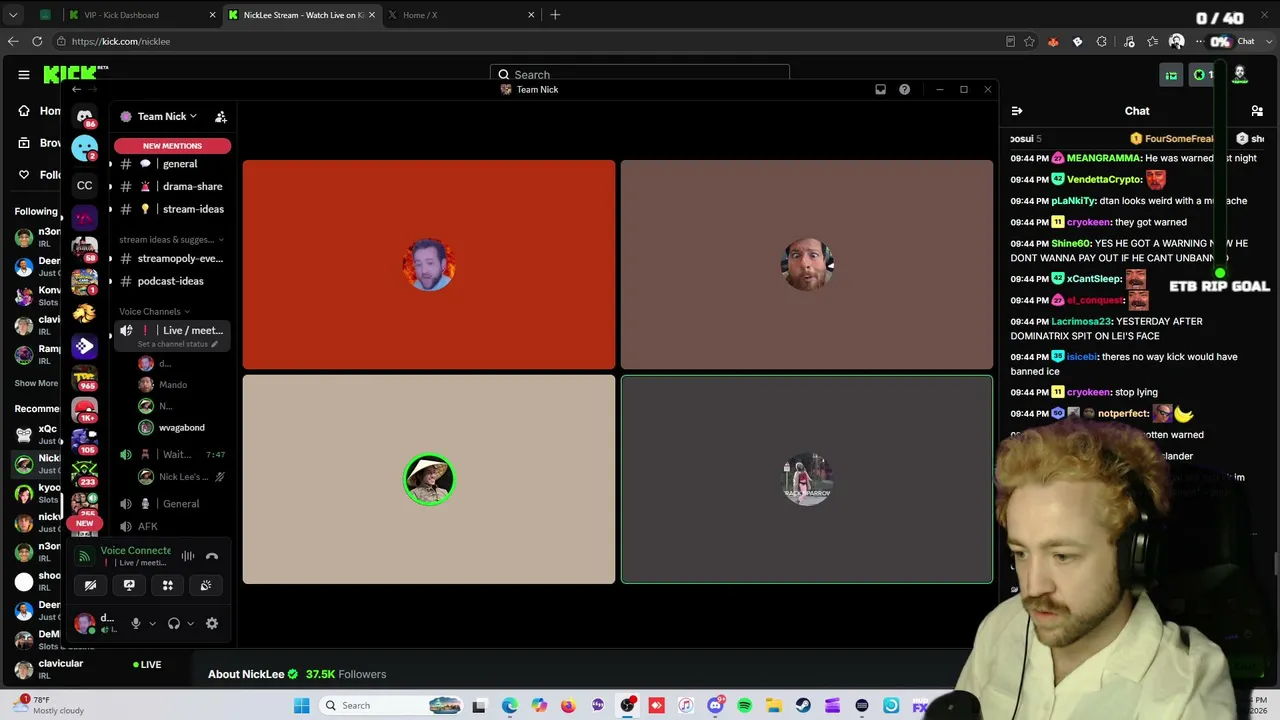Open File Explorer from the taskbar
1280x720 pixels.
coord(774,706)
